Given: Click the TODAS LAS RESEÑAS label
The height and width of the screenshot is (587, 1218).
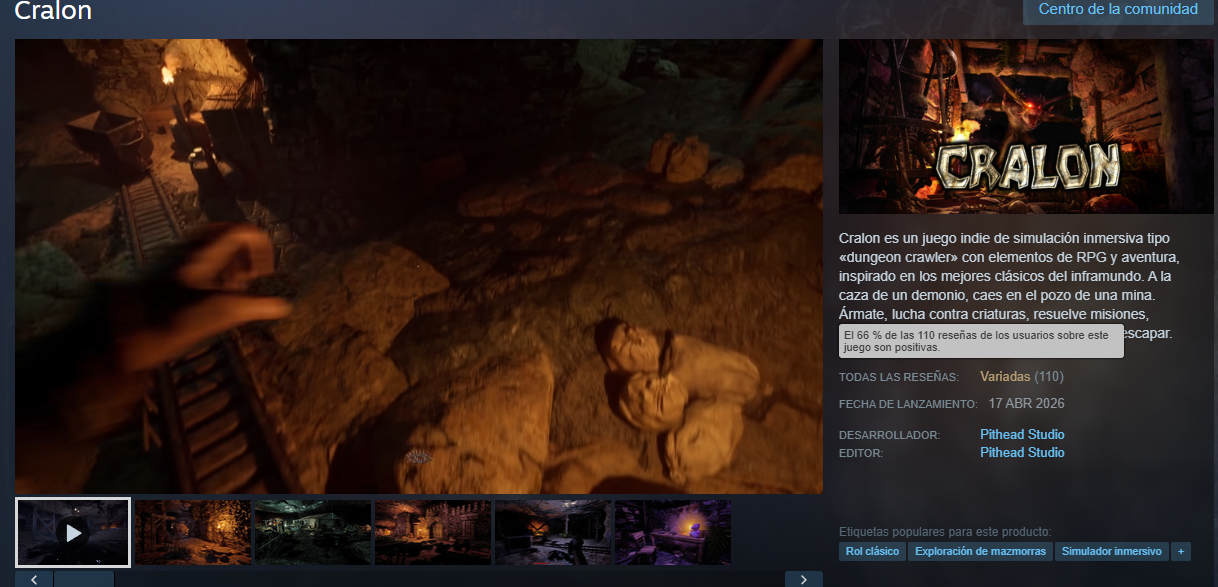Looking at the screenshot, I should [899, 378].
